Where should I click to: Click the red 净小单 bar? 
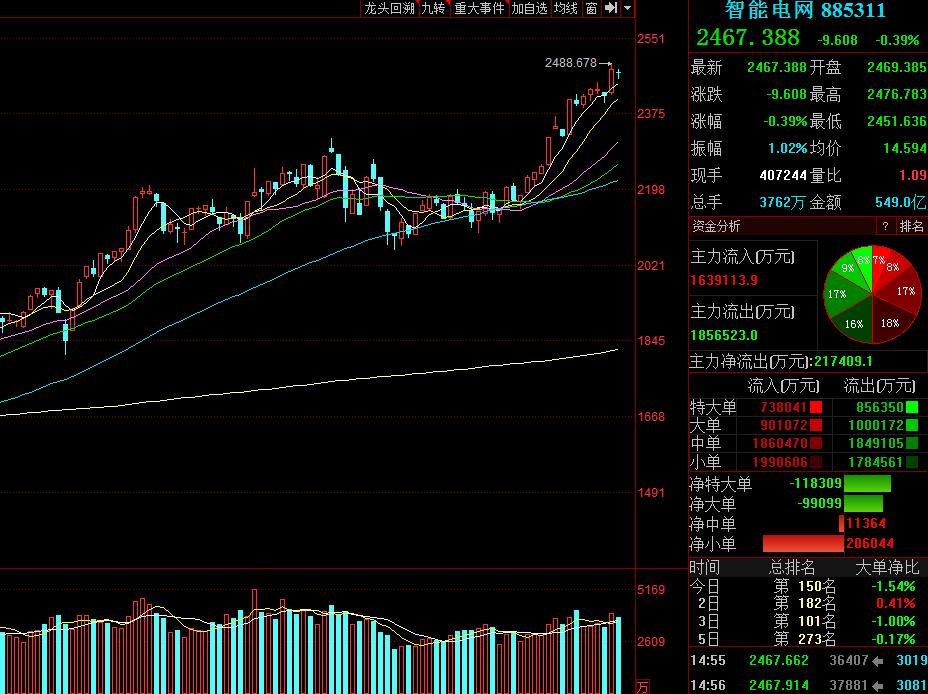click(803, 543)
